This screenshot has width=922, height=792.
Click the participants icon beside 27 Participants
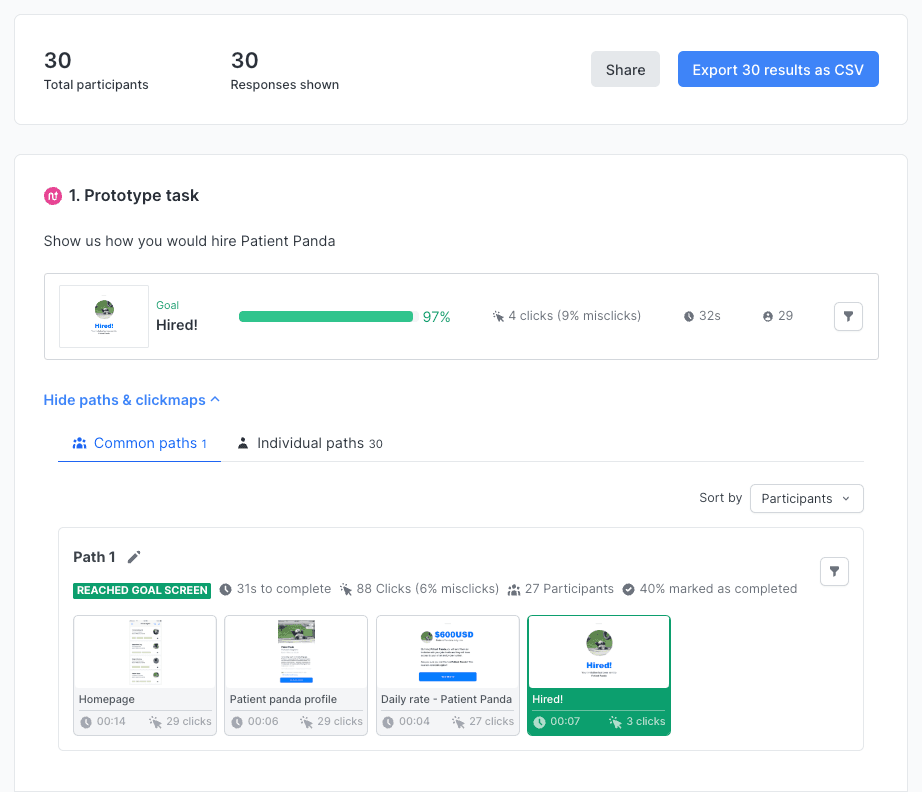[516, 588]
